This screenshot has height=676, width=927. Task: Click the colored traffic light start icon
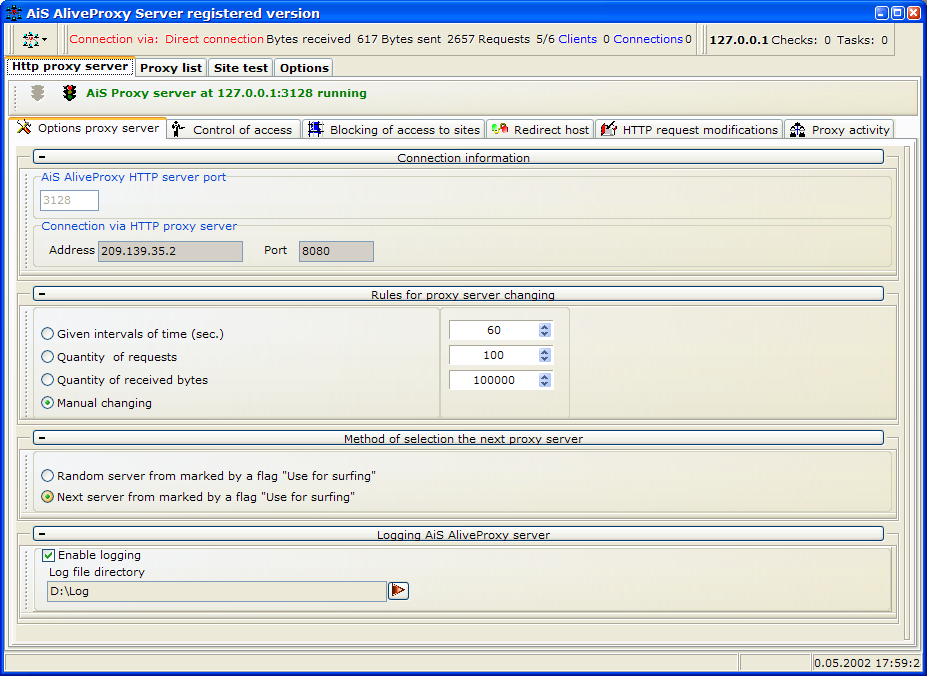tap(70, 93)
